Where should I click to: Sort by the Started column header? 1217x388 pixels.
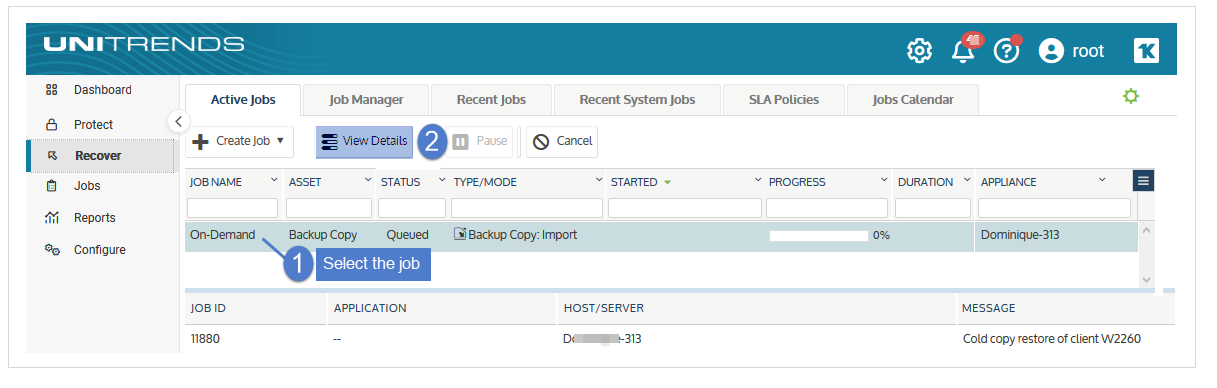click(634, 182)
